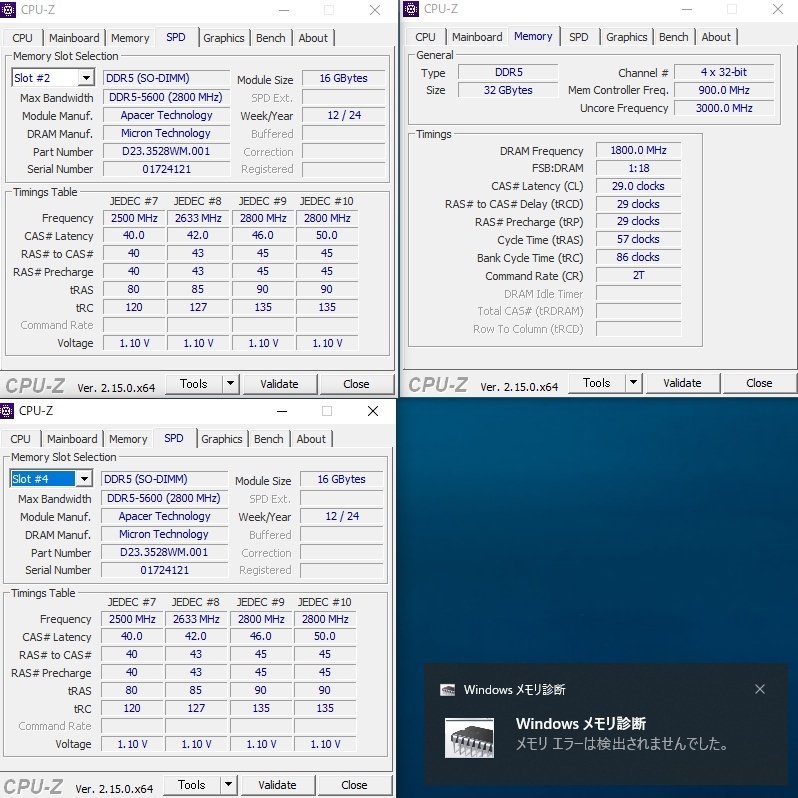Click the 2T Command Rate value

point(638,275)
